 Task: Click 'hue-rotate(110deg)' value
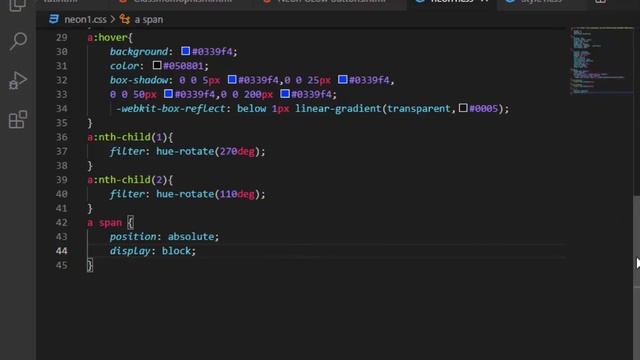pos(207,194)
